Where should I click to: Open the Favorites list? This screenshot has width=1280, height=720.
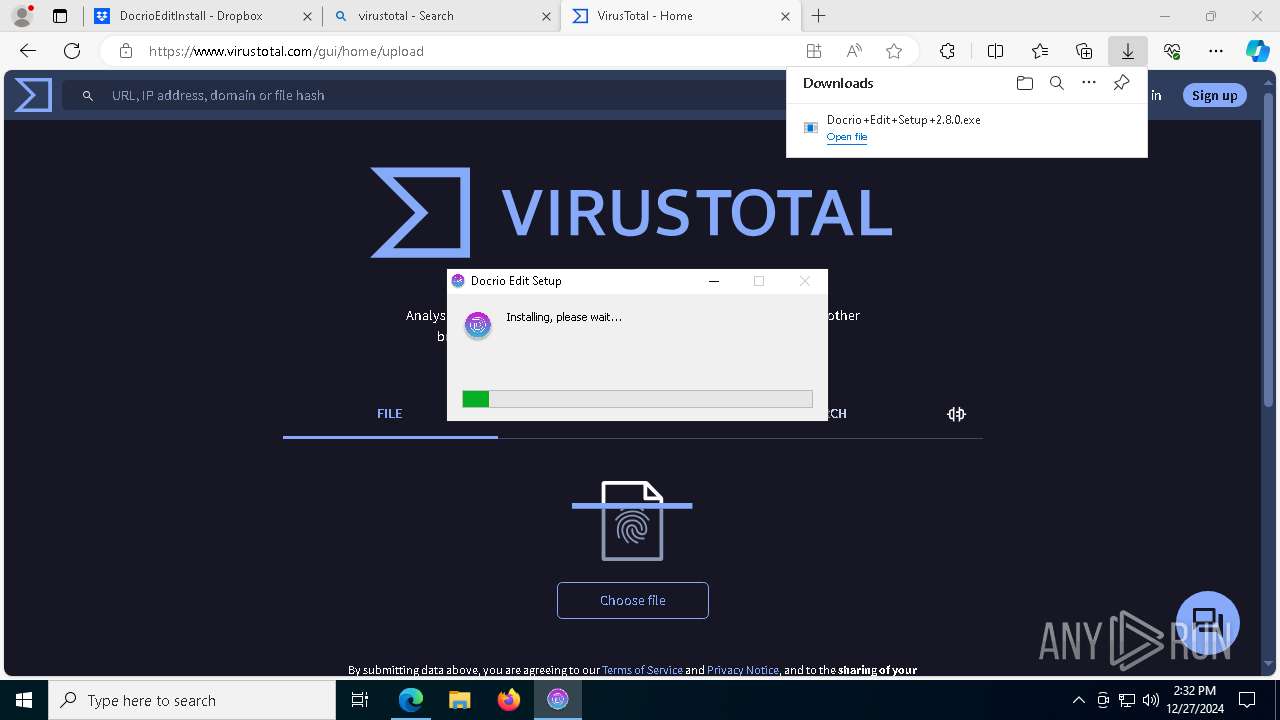click(1040, 51)
